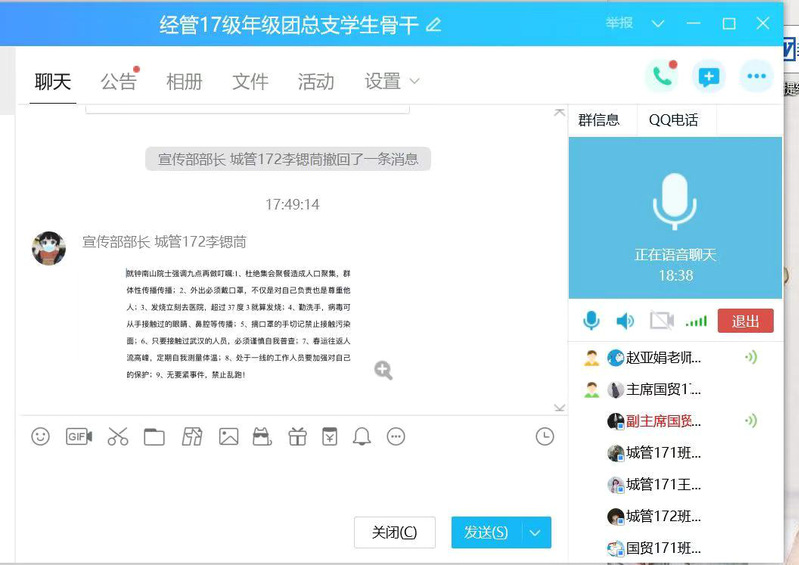Open the dropdown arrow beside 发送 button
The width and height of the screenshot is (799, 565).
[x=536, y=533]
